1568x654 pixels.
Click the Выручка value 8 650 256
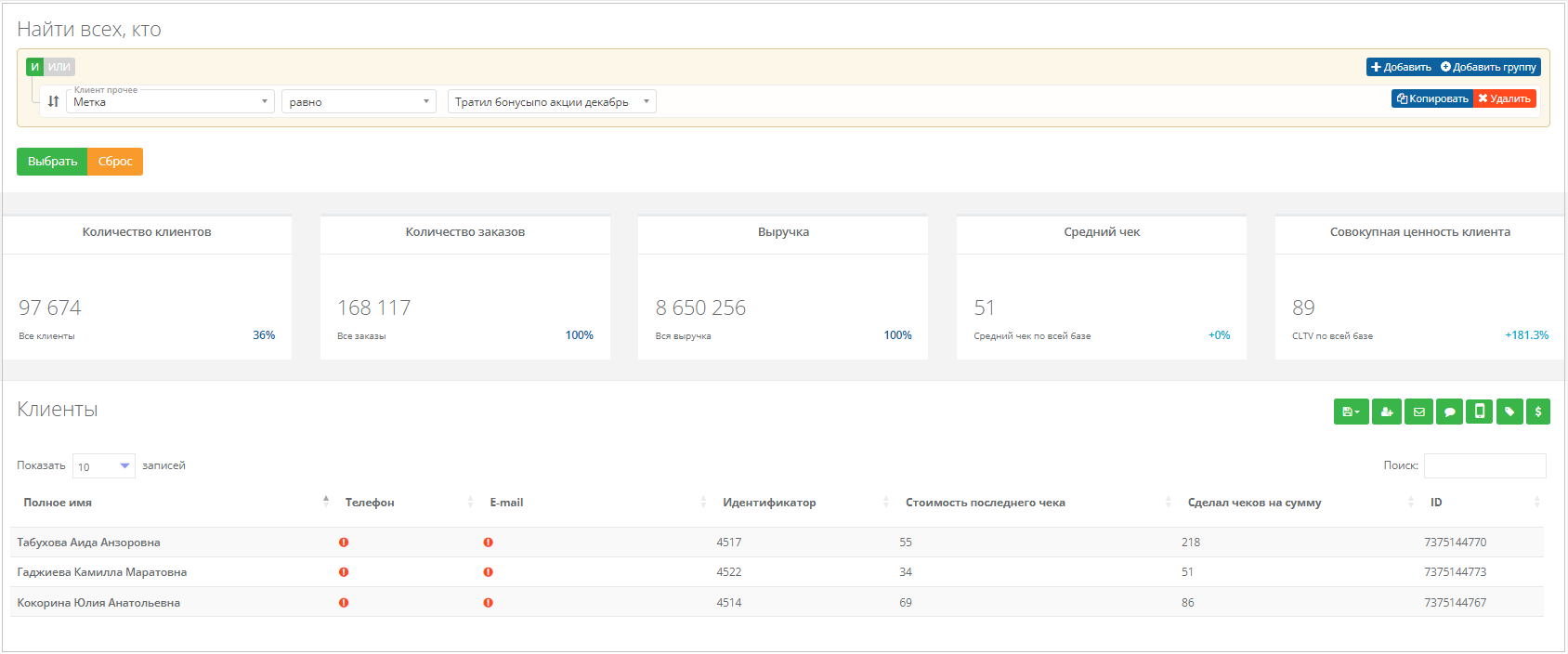point(701,307)
